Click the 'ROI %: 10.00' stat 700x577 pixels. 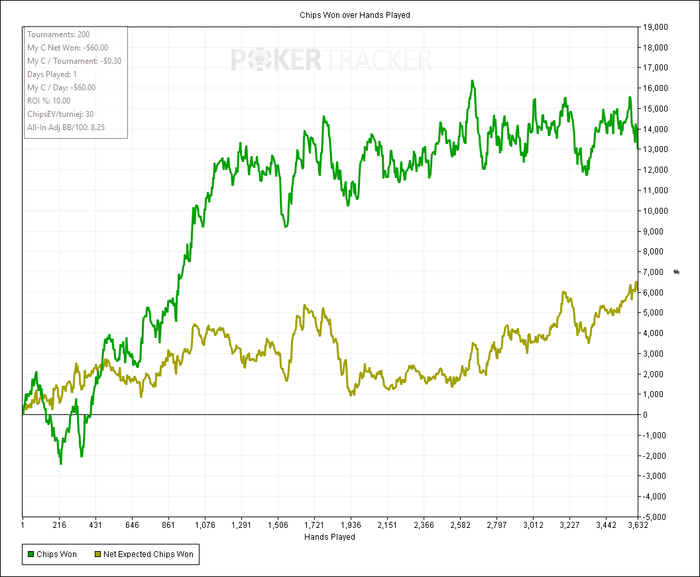[x=49, y=101]
